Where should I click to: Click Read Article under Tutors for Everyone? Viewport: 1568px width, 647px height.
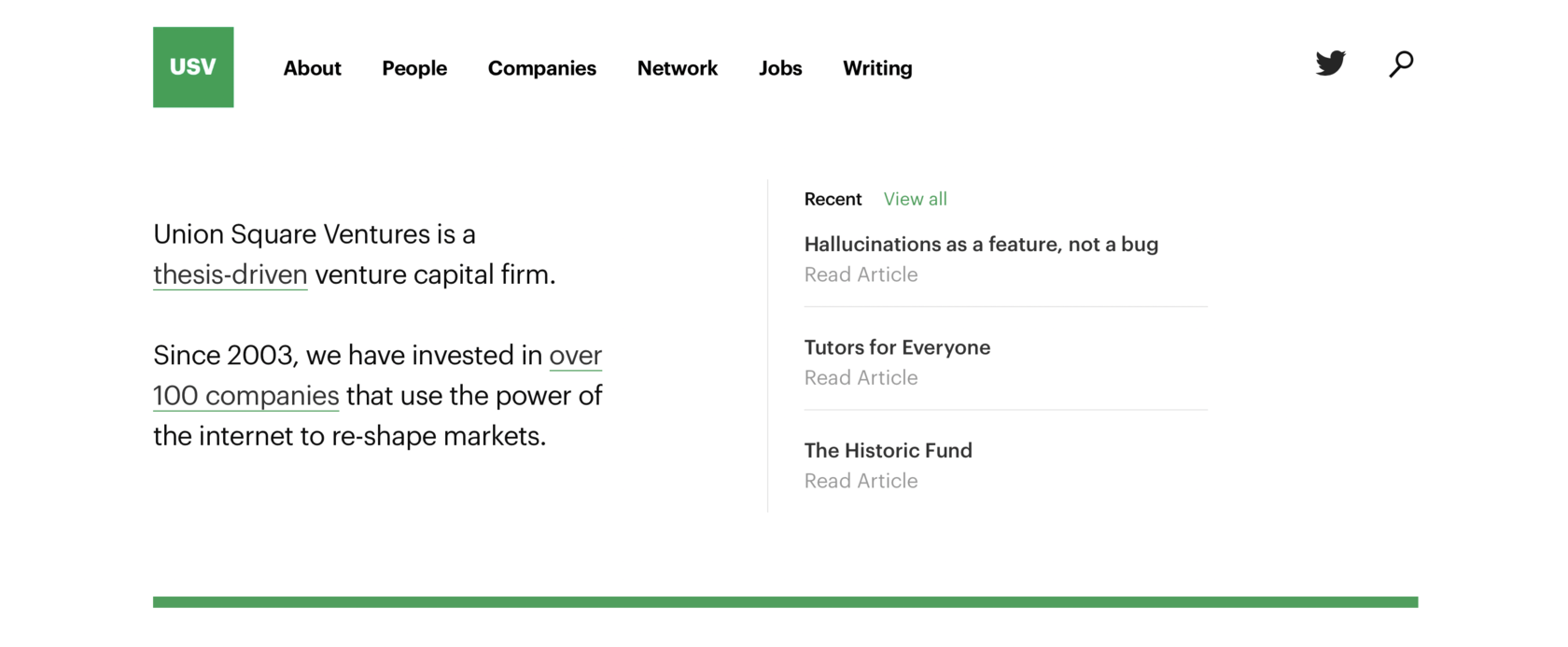(x=861, y=378)
